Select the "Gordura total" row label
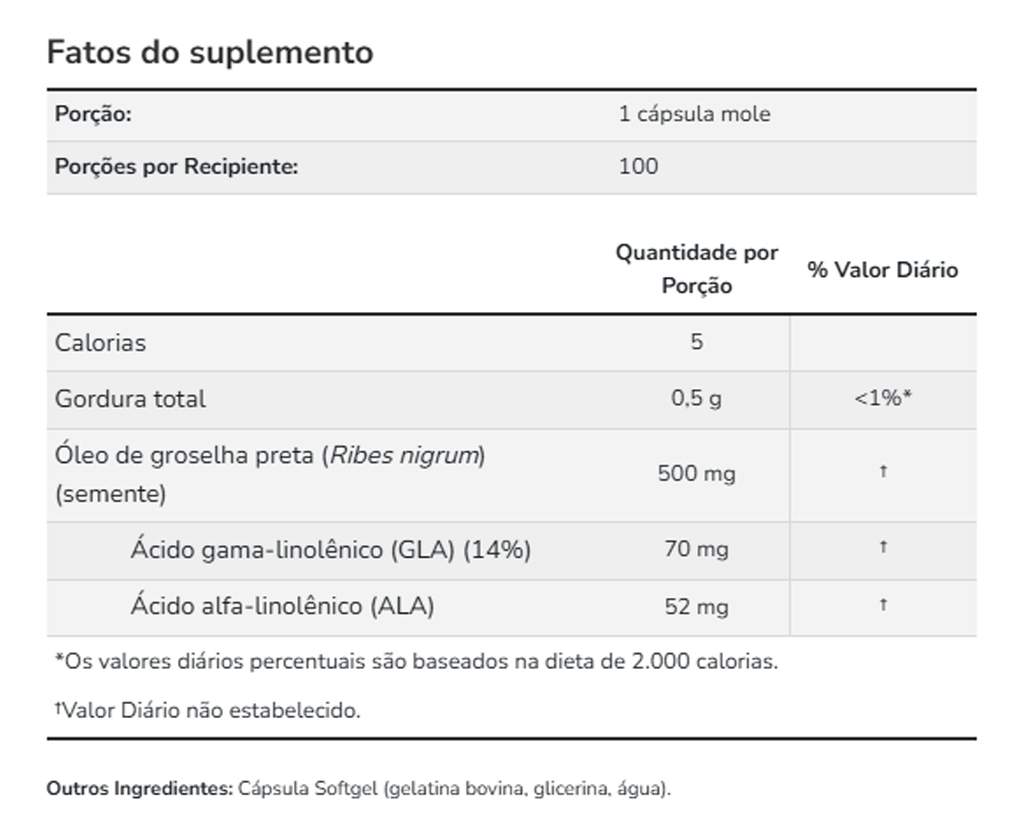 point(130,398)
